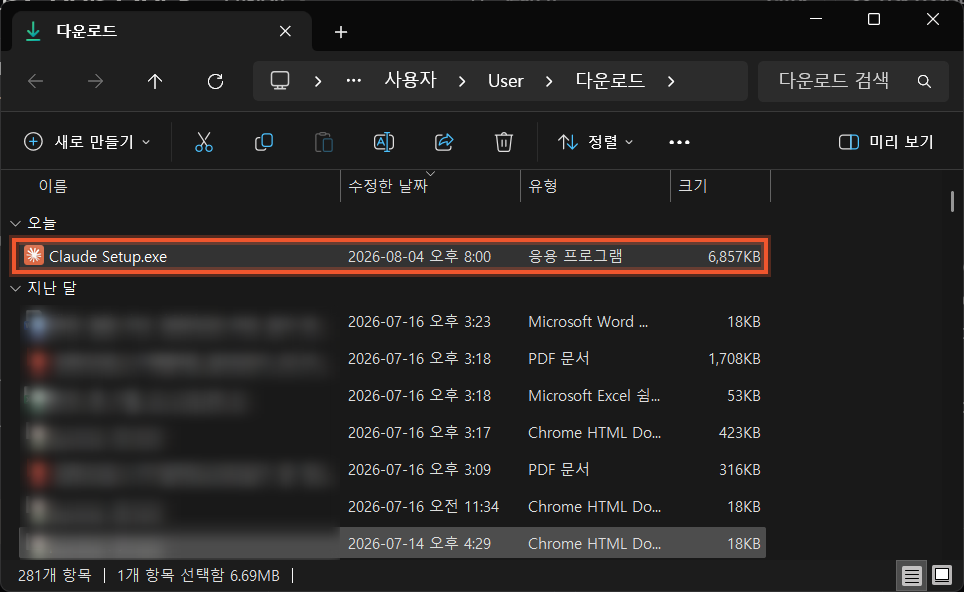Go forward with the right arrow
The height and width of the screenshot is (592, 964).
[95, 81]
